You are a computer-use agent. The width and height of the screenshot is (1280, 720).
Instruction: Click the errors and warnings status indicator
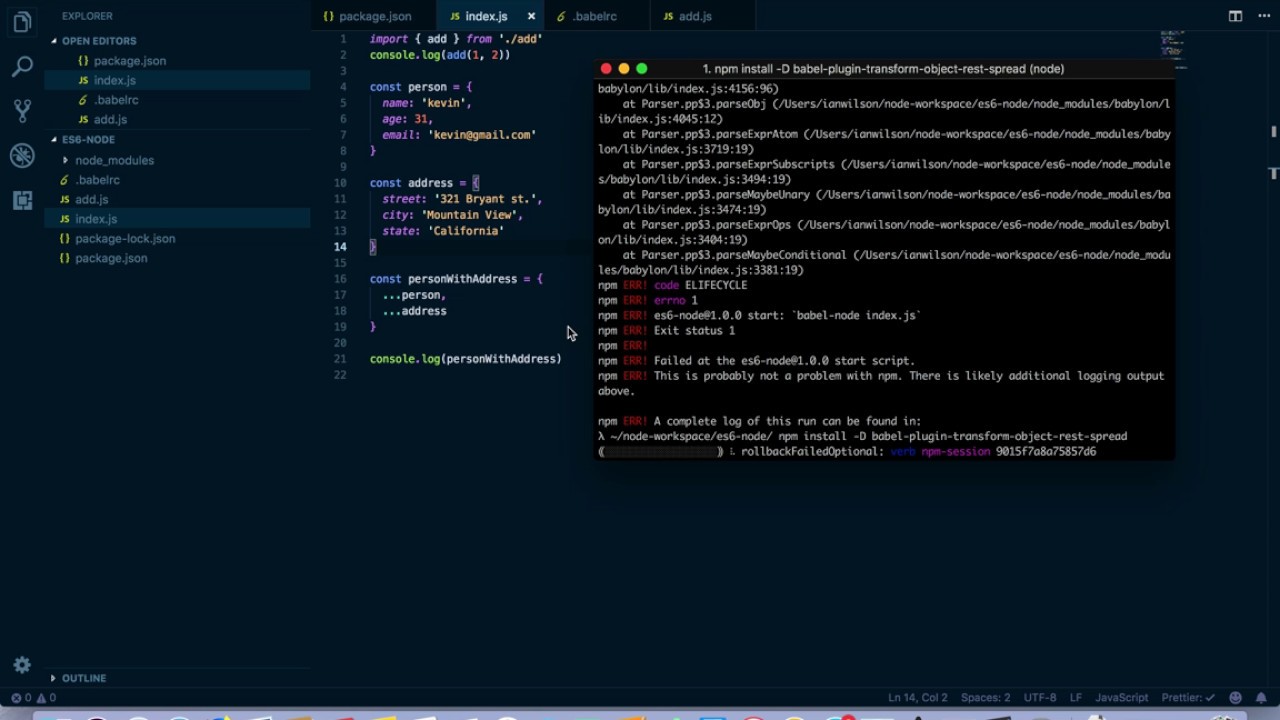[x=33, y=698]
